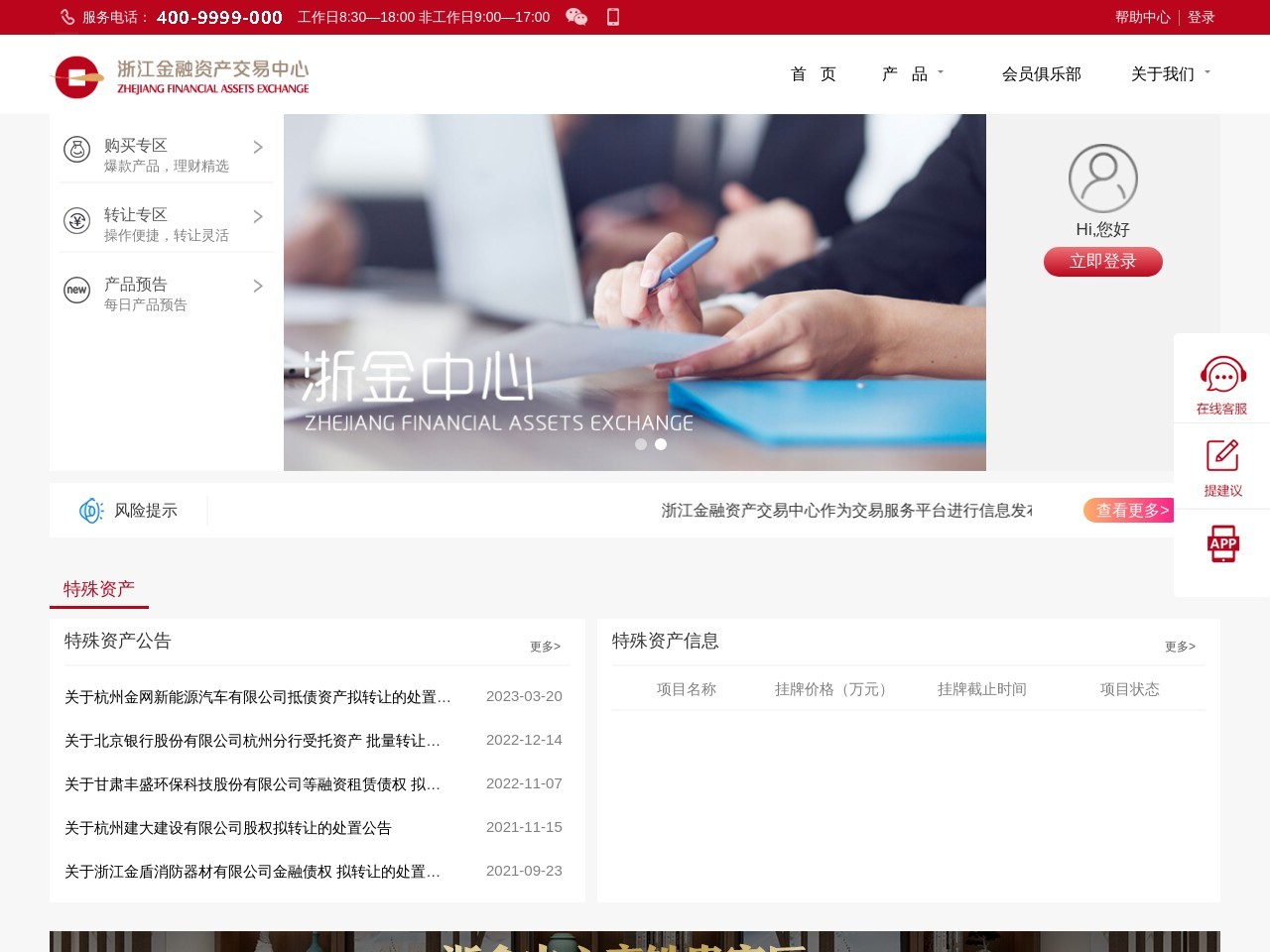Screen dimensions: 1270x952
Task: Open the 杭州金网新能源汽车 announcement
Action: (255, 696)
